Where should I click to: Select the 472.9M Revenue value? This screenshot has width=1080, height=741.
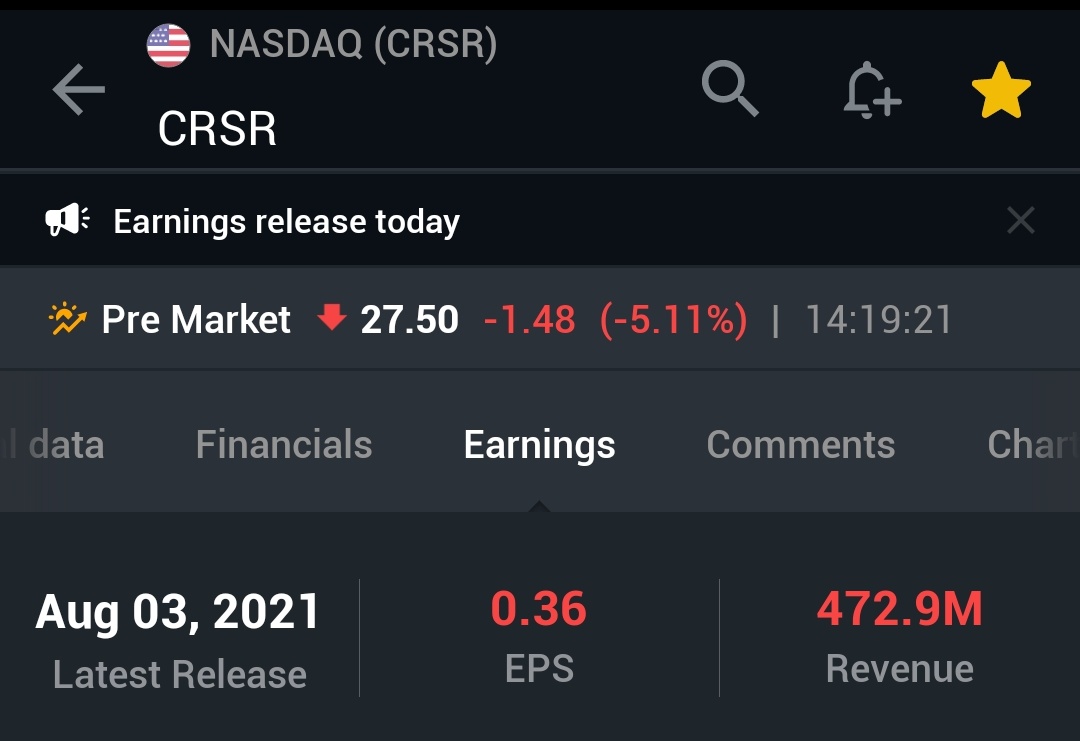click(x=899, y=609)
